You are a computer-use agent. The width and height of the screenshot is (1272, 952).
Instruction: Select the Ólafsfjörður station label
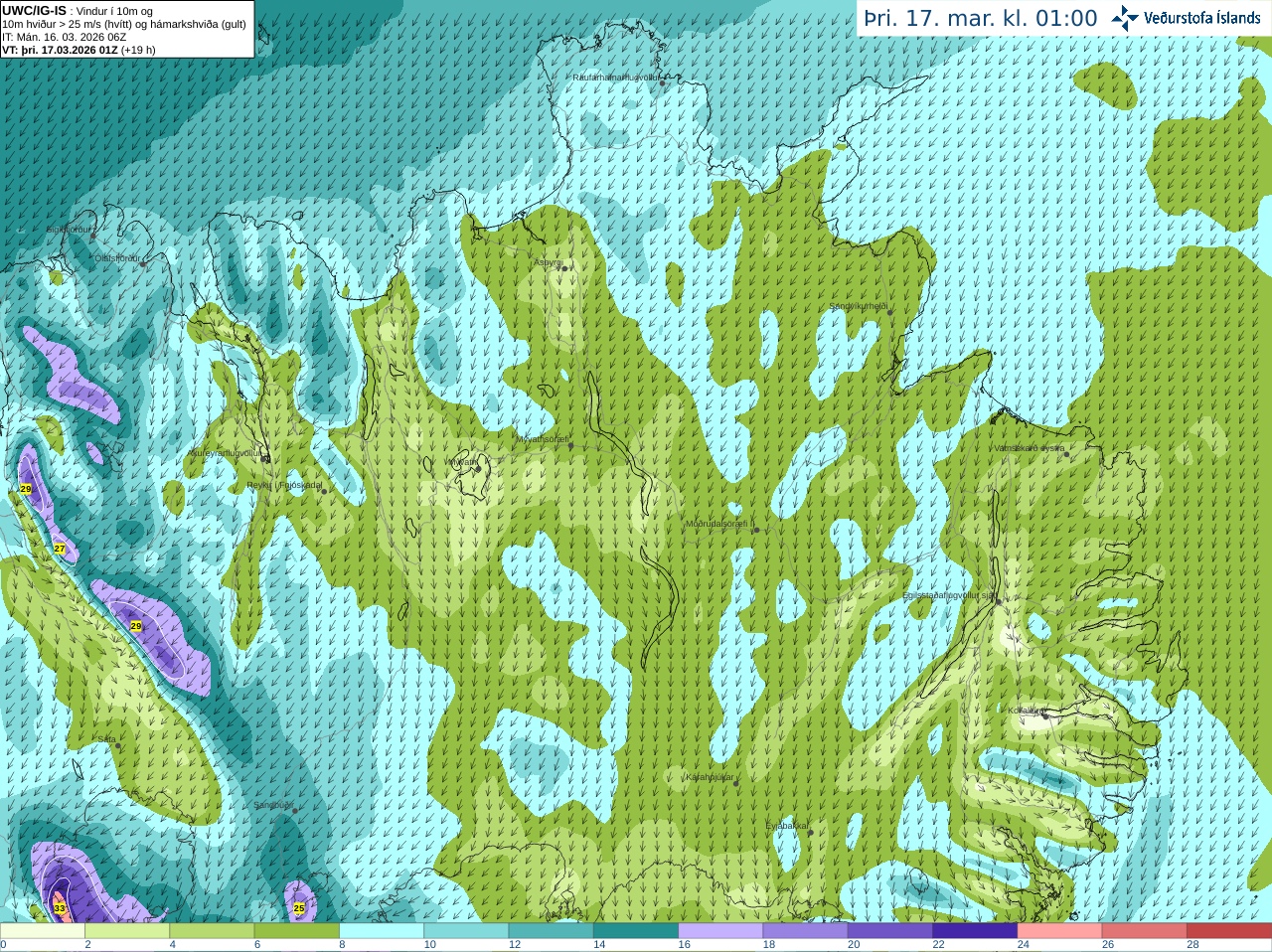point(117,258)
